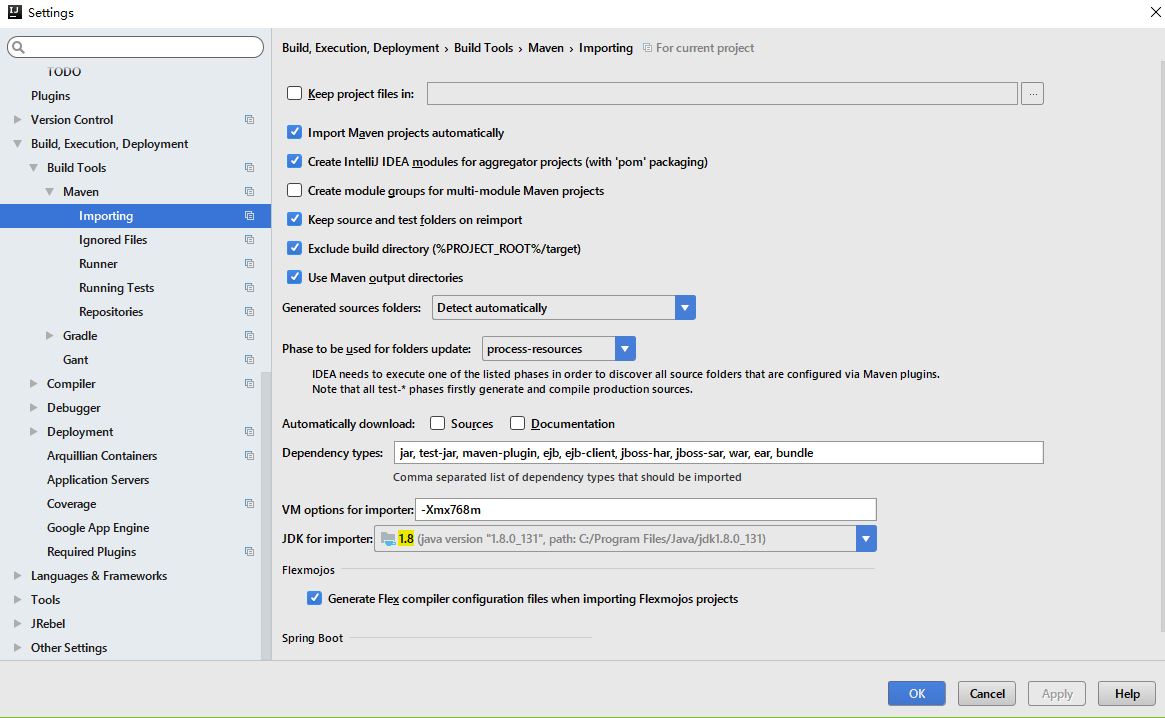Click the JDK folder icon in importer field
The height and width of the screenshot is (718, 1165).
coord(388,539)
